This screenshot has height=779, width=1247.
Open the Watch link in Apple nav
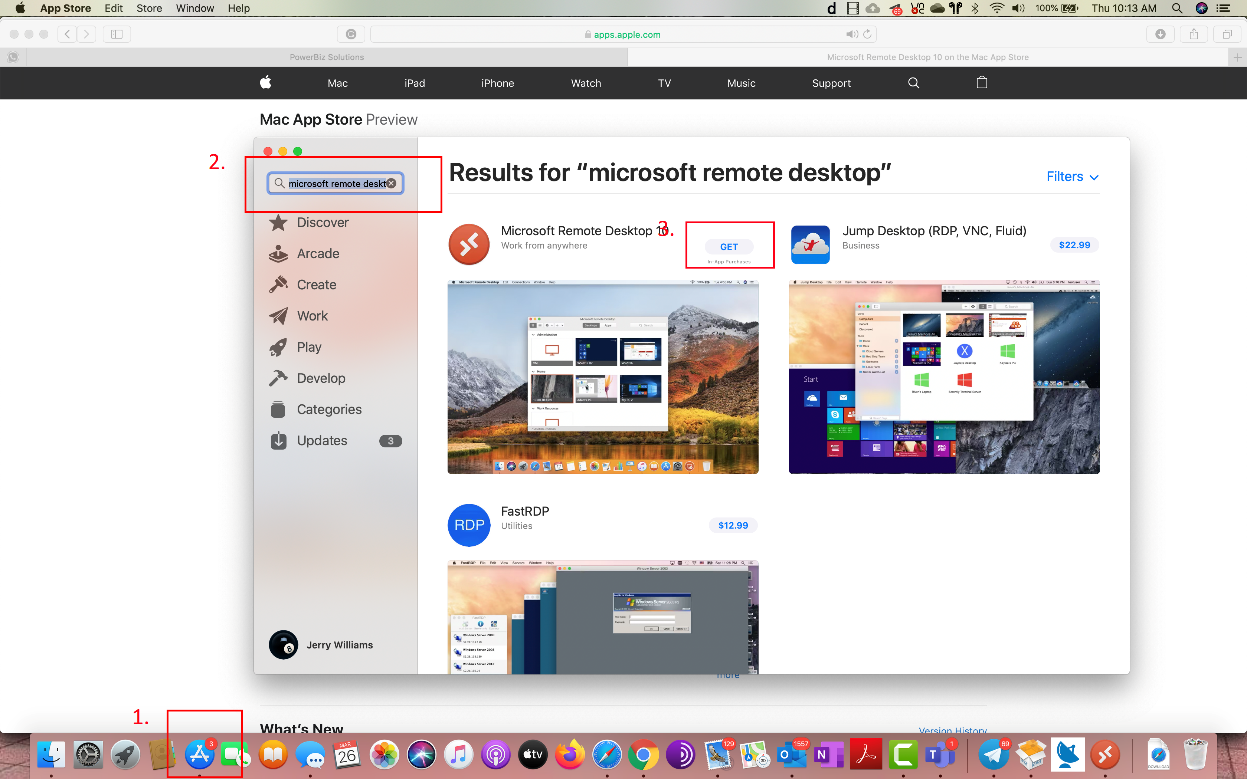click(x=586, y=83)
